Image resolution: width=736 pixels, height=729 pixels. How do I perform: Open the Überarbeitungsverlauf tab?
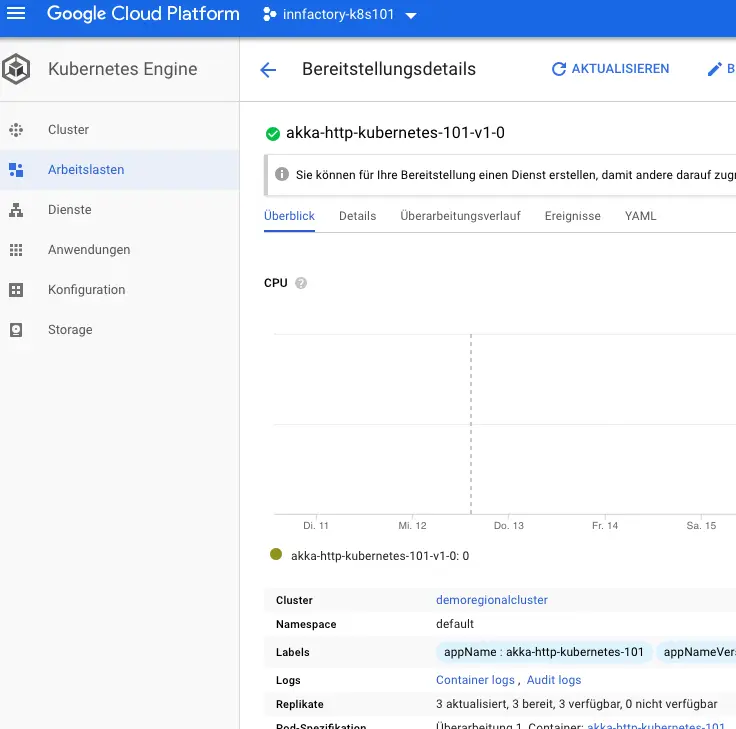[460, 216]
